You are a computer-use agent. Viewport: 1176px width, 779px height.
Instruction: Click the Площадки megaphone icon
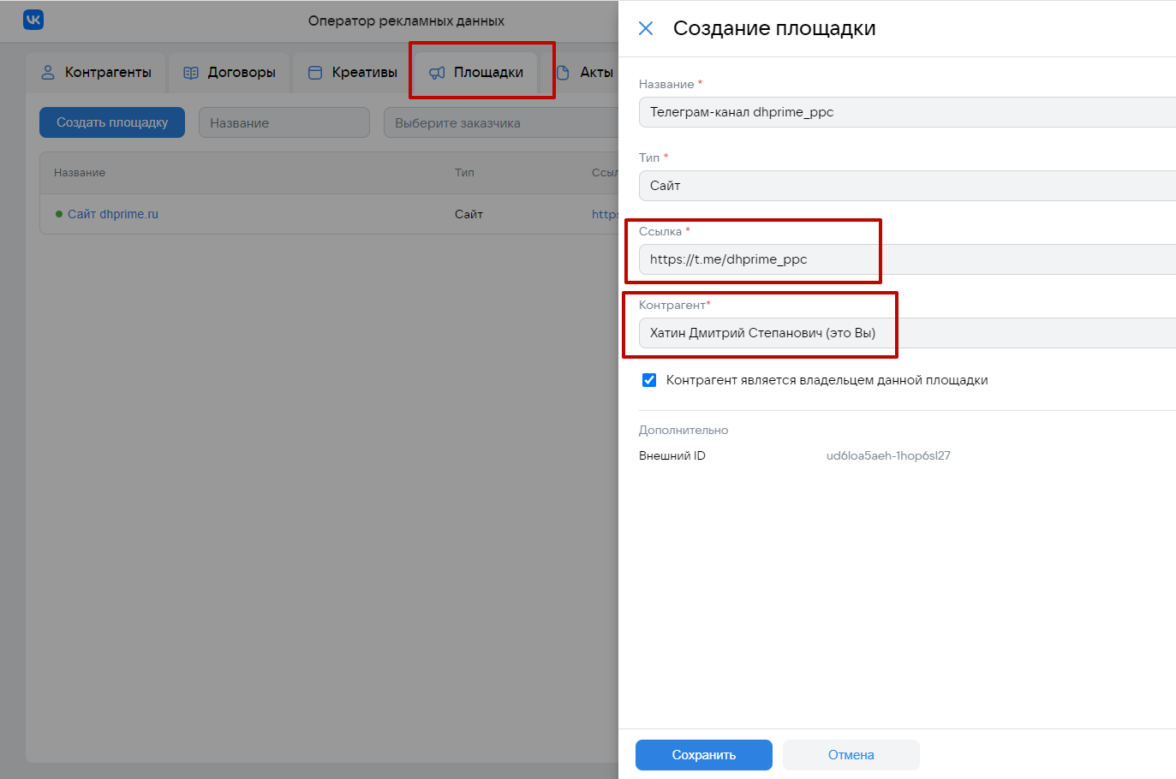(437, 73)
